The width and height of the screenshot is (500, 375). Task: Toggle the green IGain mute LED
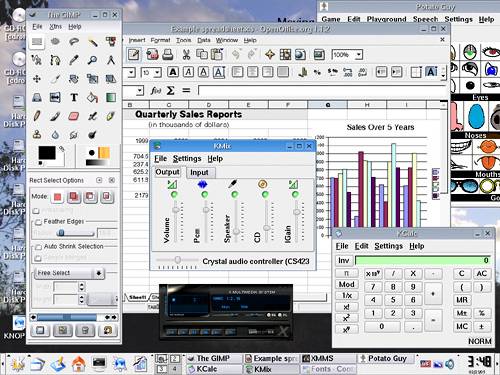(295, 195)
